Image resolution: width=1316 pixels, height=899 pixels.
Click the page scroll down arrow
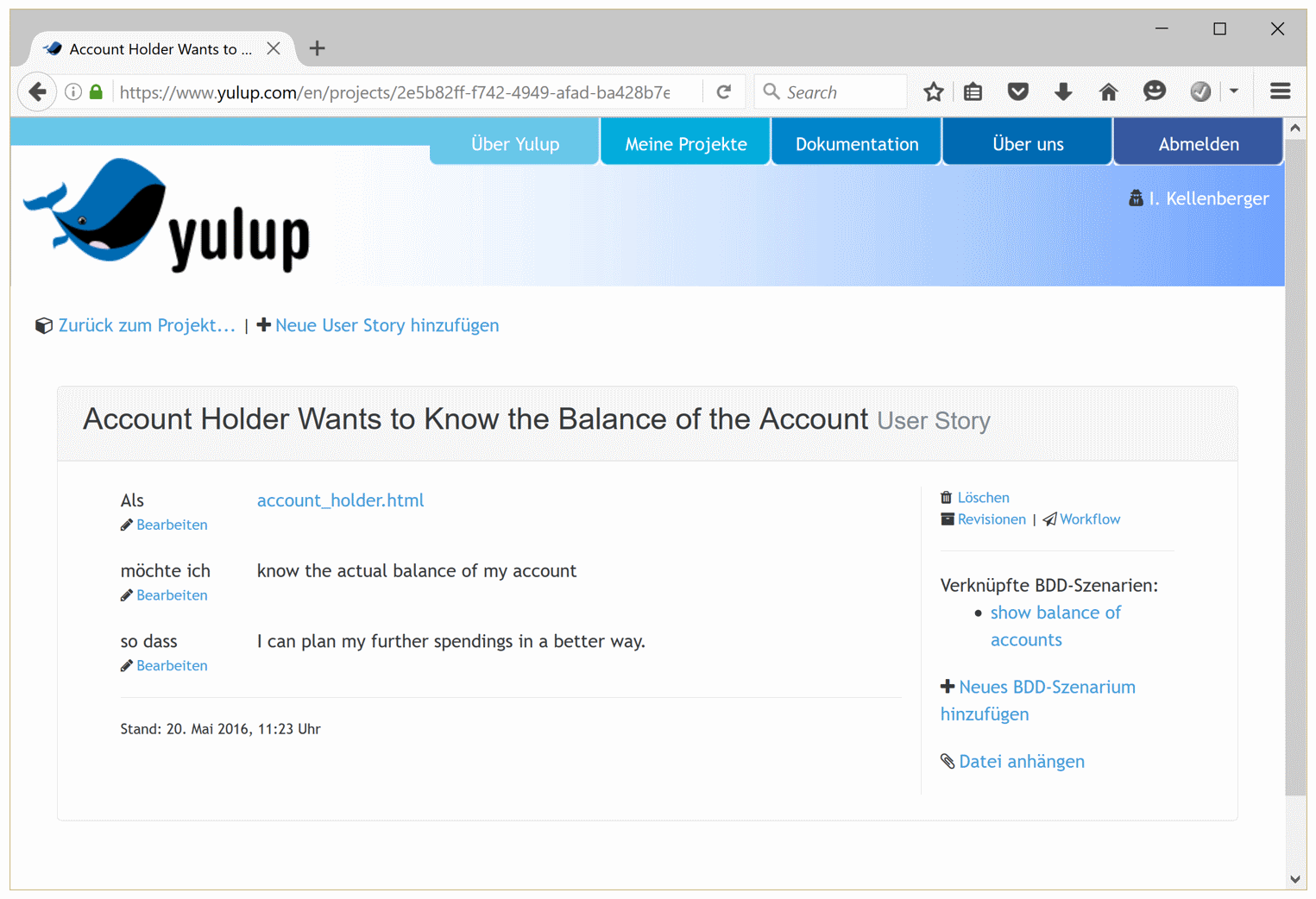click(1295, 879)
